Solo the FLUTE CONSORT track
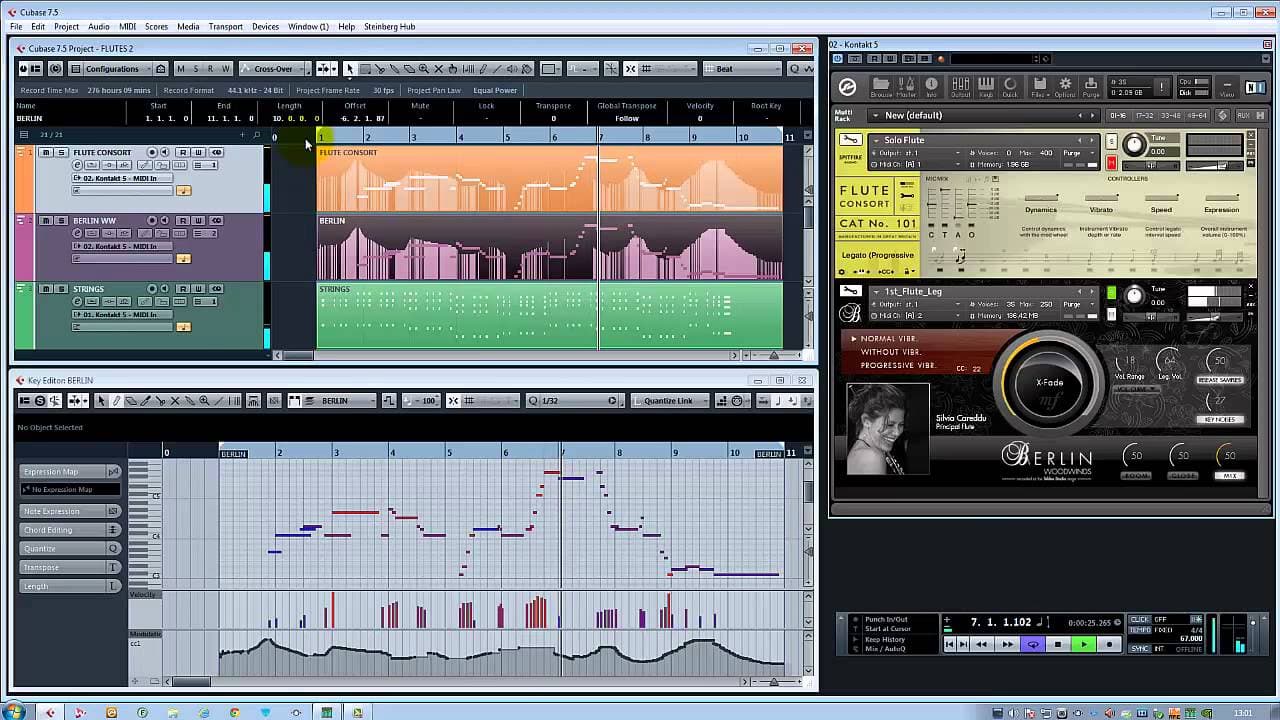 tap(60, 152)
